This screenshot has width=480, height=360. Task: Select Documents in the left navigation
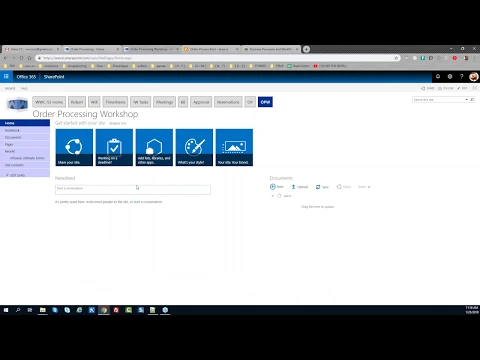[25, 137]
